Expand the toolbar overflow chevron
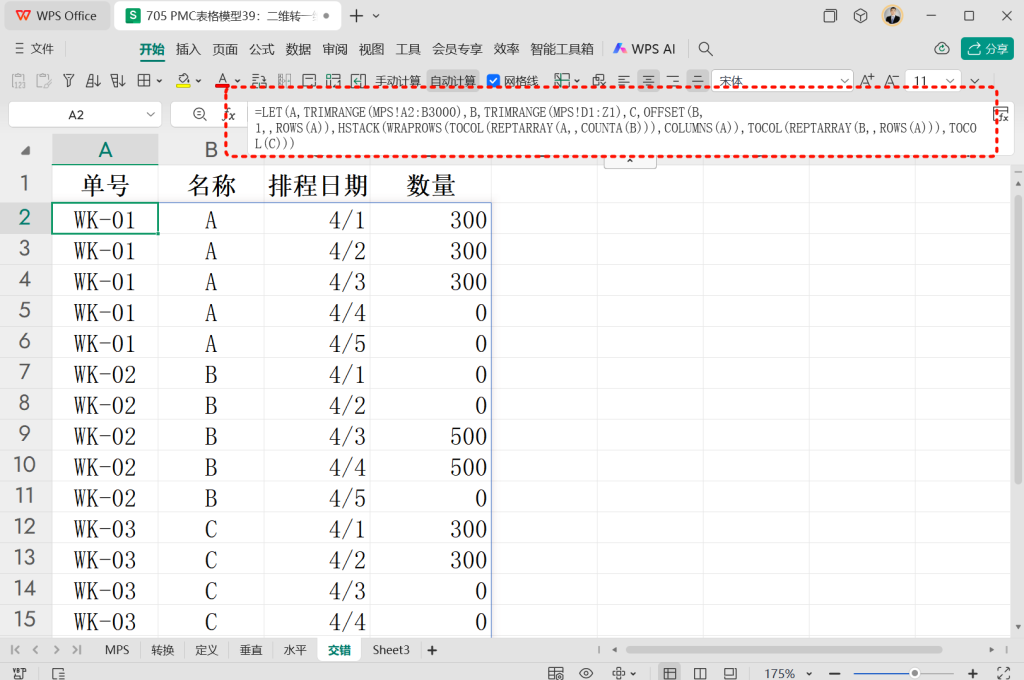This screenshot has width=1024, height=680. 975,82
